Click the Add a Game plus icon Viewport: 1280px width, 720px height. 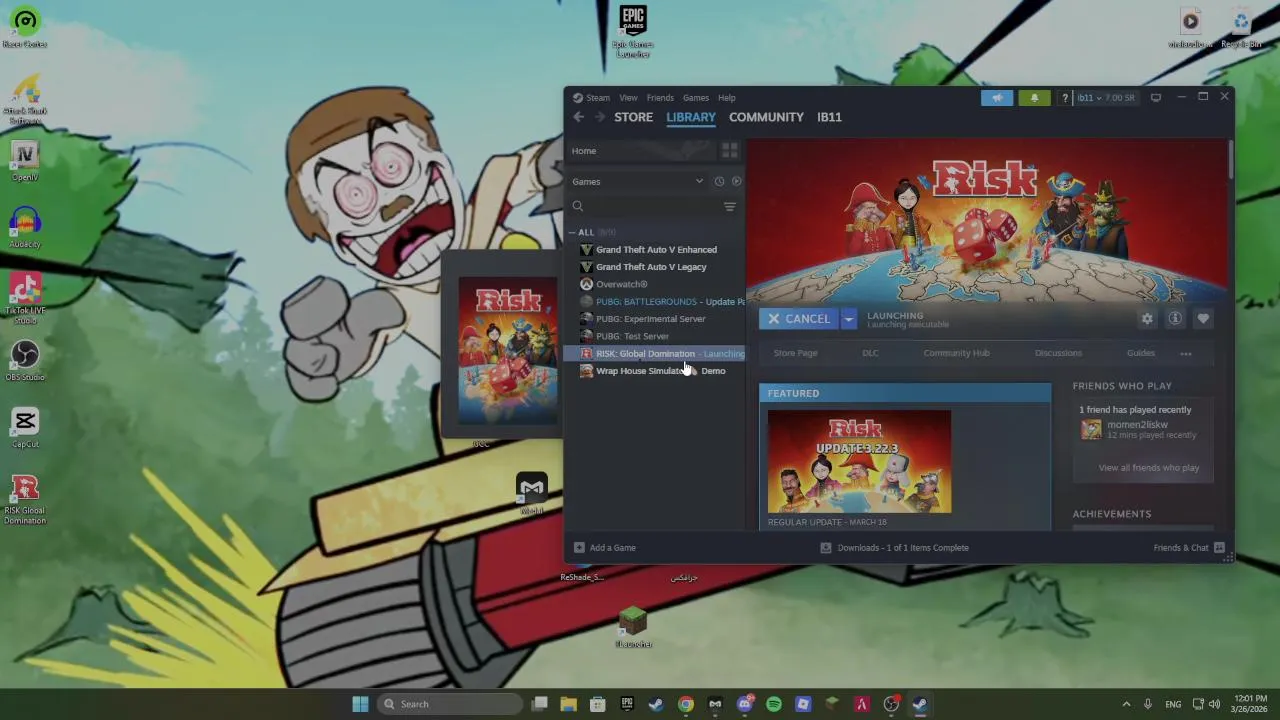pos(579,547)
